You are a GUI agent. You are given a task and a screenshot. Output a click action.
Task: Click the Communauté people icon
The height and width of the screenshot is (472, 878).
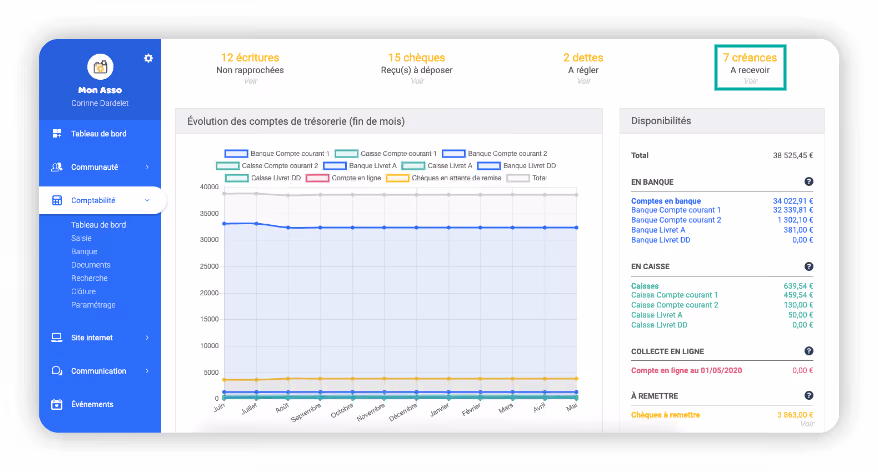coord(57,167)
